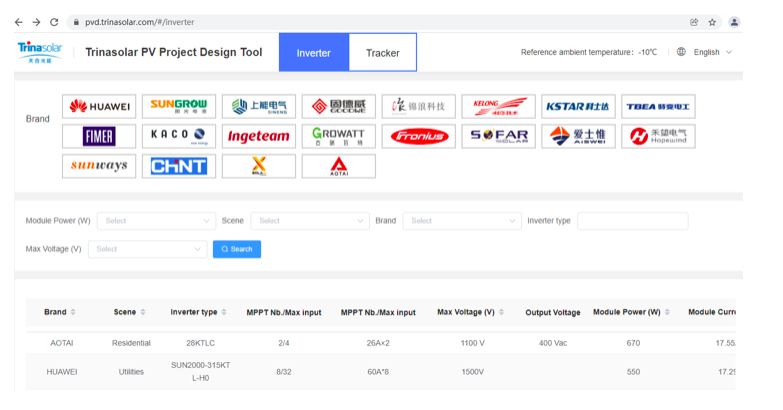Switch to the Tracker tab

(x=383, y=52)
